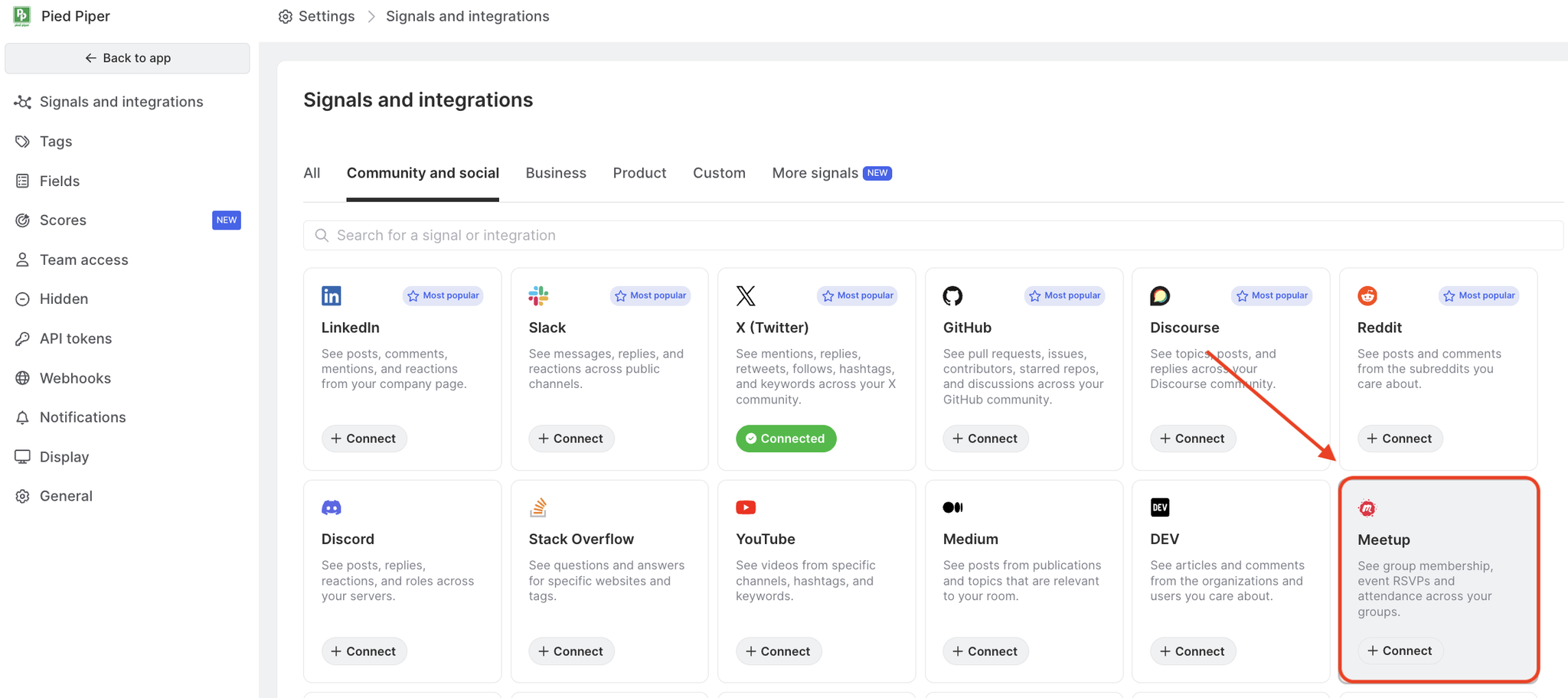
Task: Click the Settings gear icon in breadcrumb
Action: tap(286, 17)
